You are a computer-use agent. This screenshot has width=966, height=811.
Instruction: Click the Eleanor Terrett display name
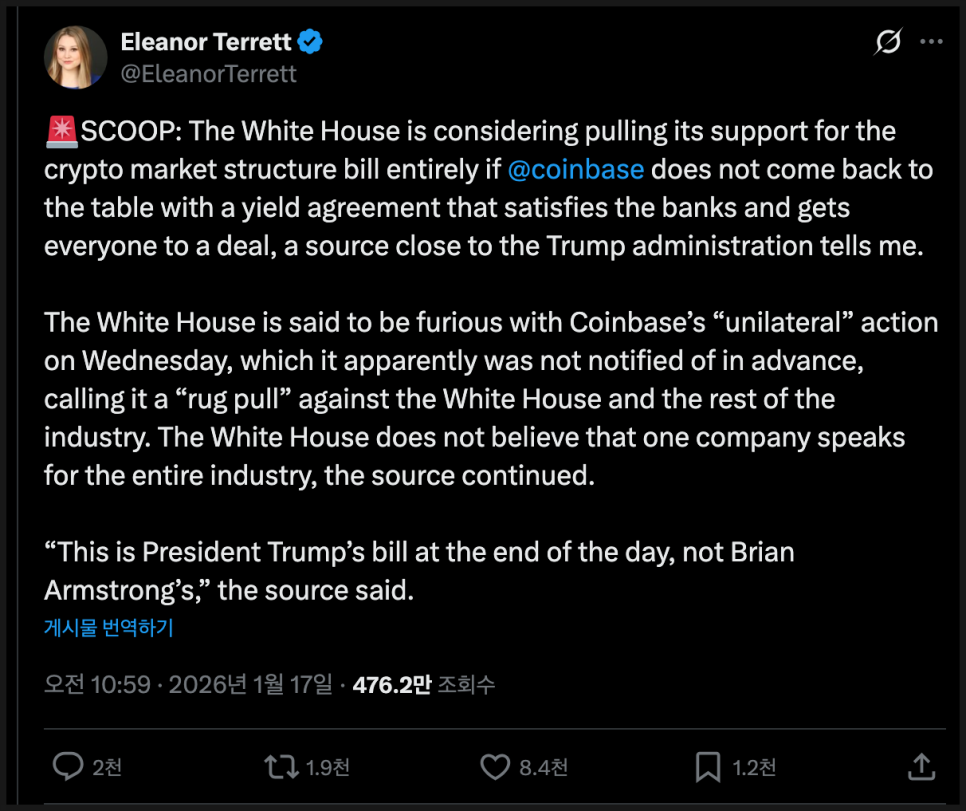[x=207, y=42]
